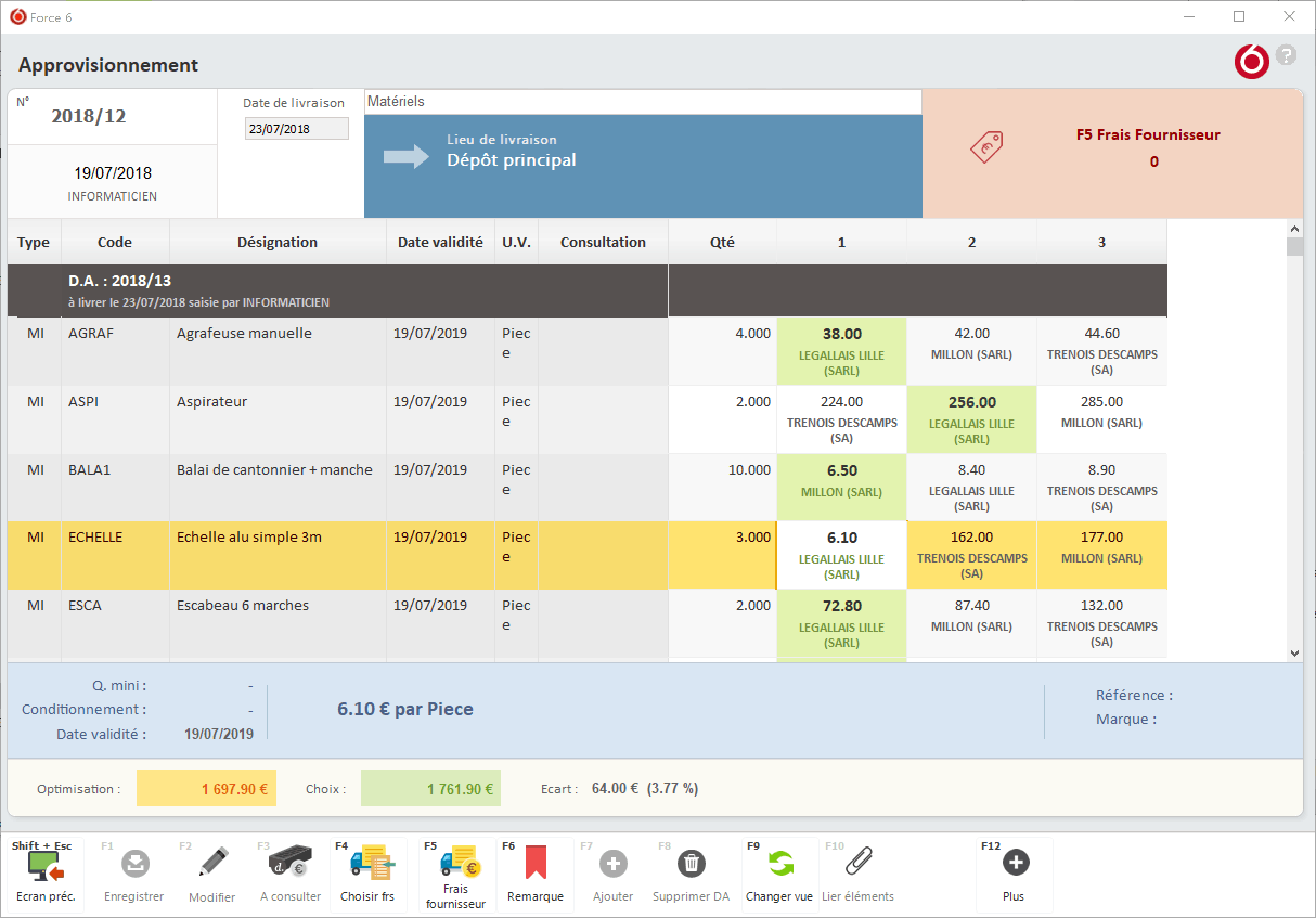Open the A consulter cash drawer icon
Screen dimensions: 1316x918
click(x=290, y=861)
